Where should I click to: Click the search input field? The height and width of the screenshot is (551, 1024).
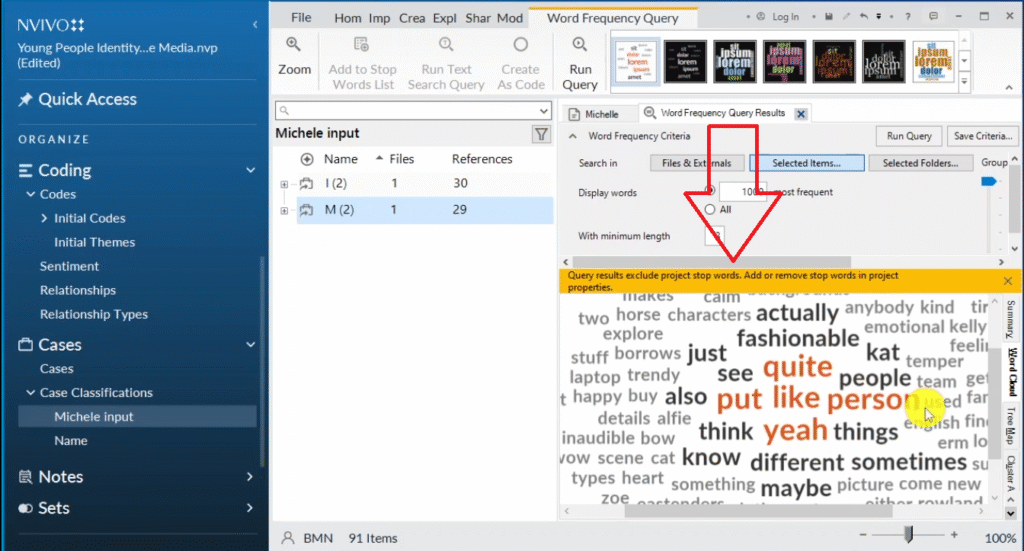(410, 110)
